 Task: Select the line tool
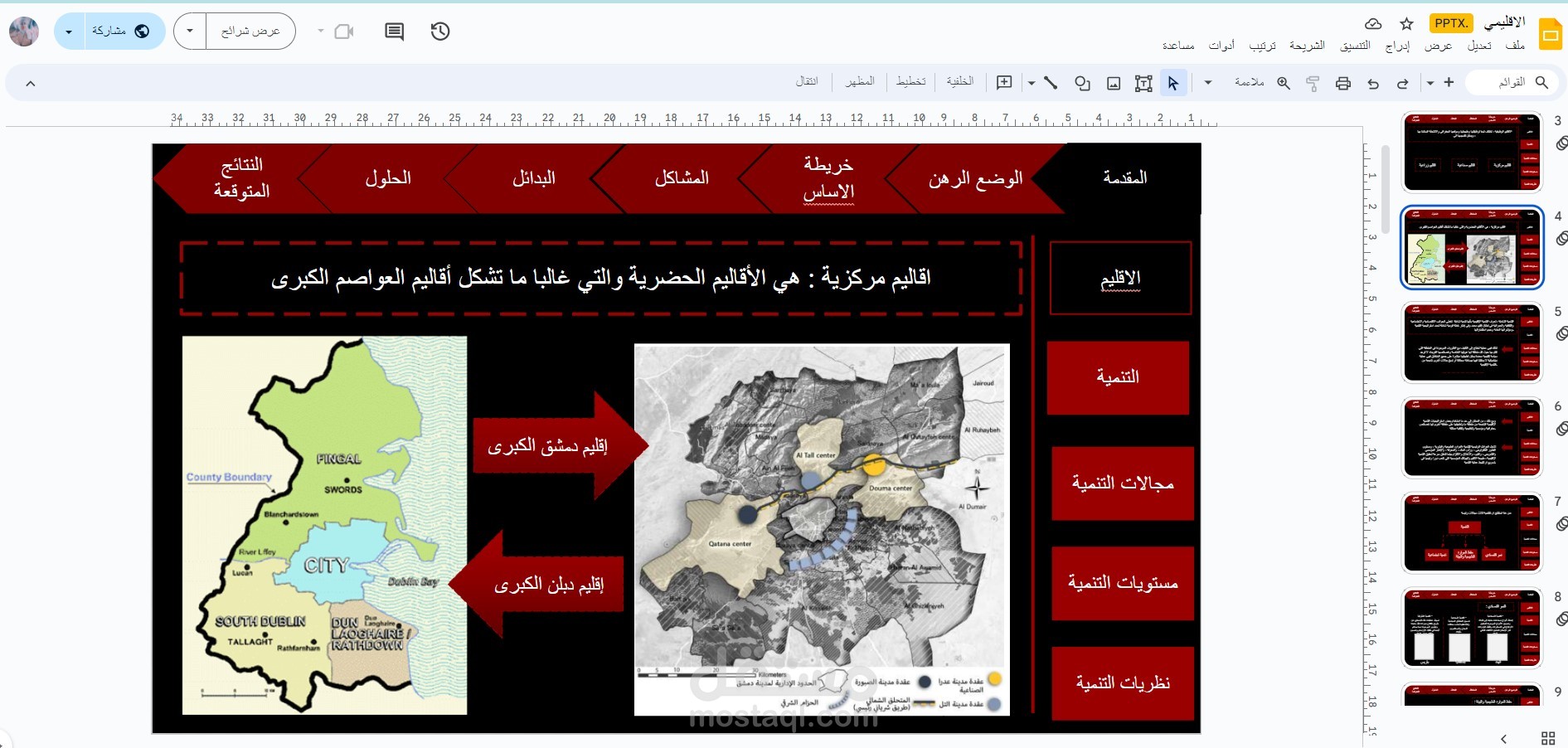click(1051, 83)
